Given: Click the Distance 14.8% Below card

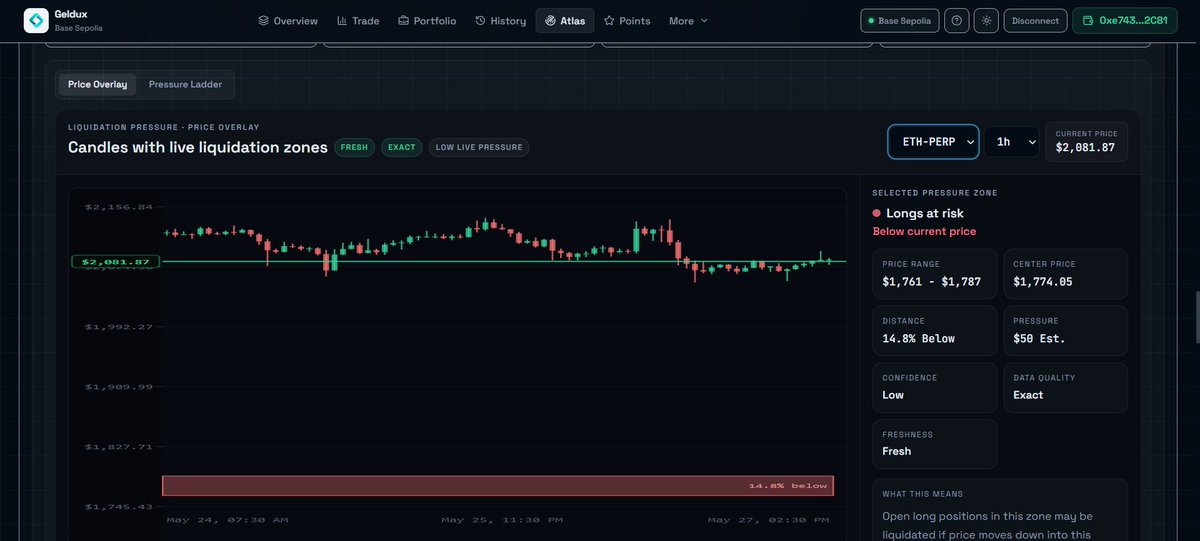Looking at the screenshot, I should pos(935,330).
